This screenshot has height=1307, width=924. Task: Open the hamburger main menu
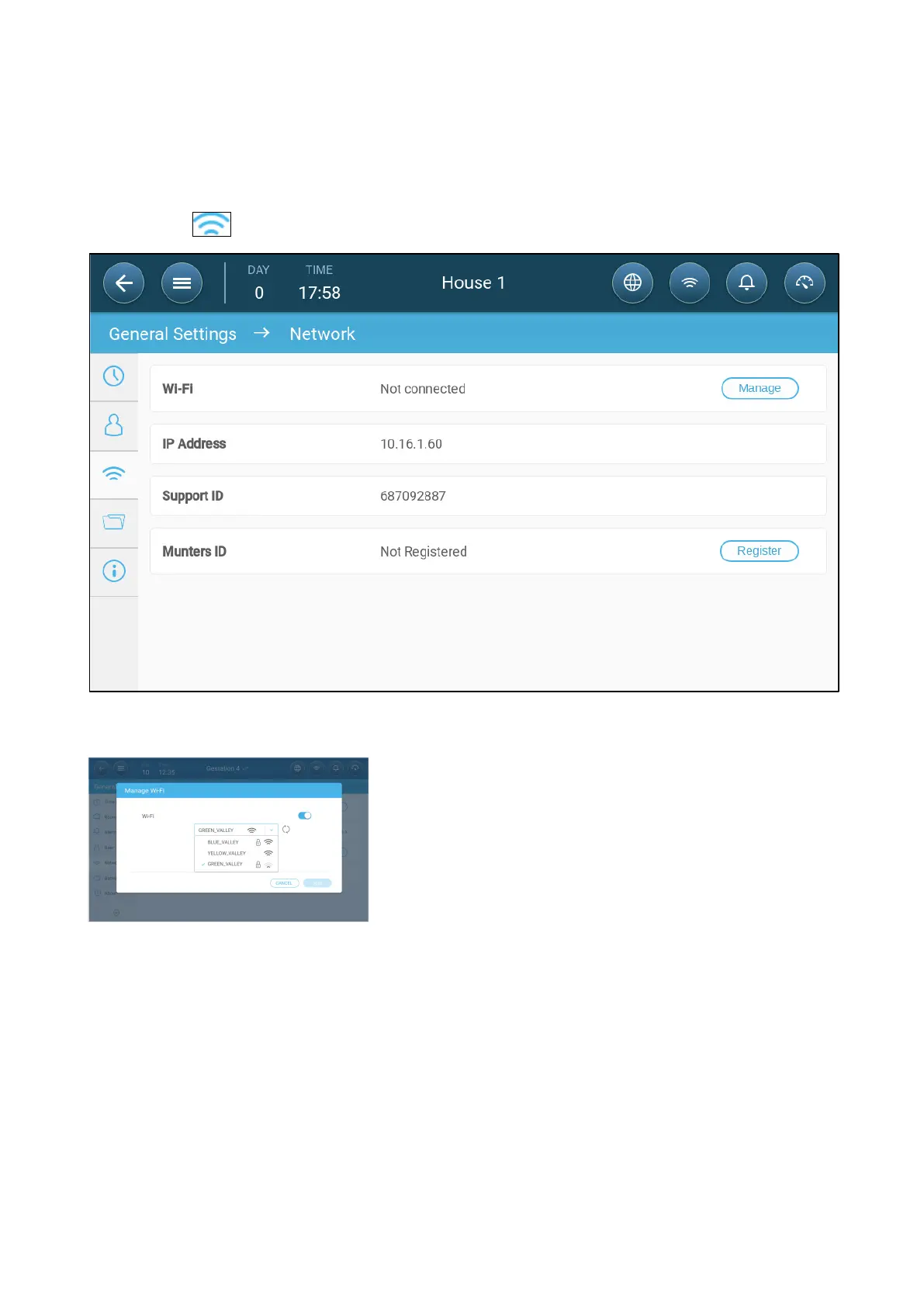[182, 283]
